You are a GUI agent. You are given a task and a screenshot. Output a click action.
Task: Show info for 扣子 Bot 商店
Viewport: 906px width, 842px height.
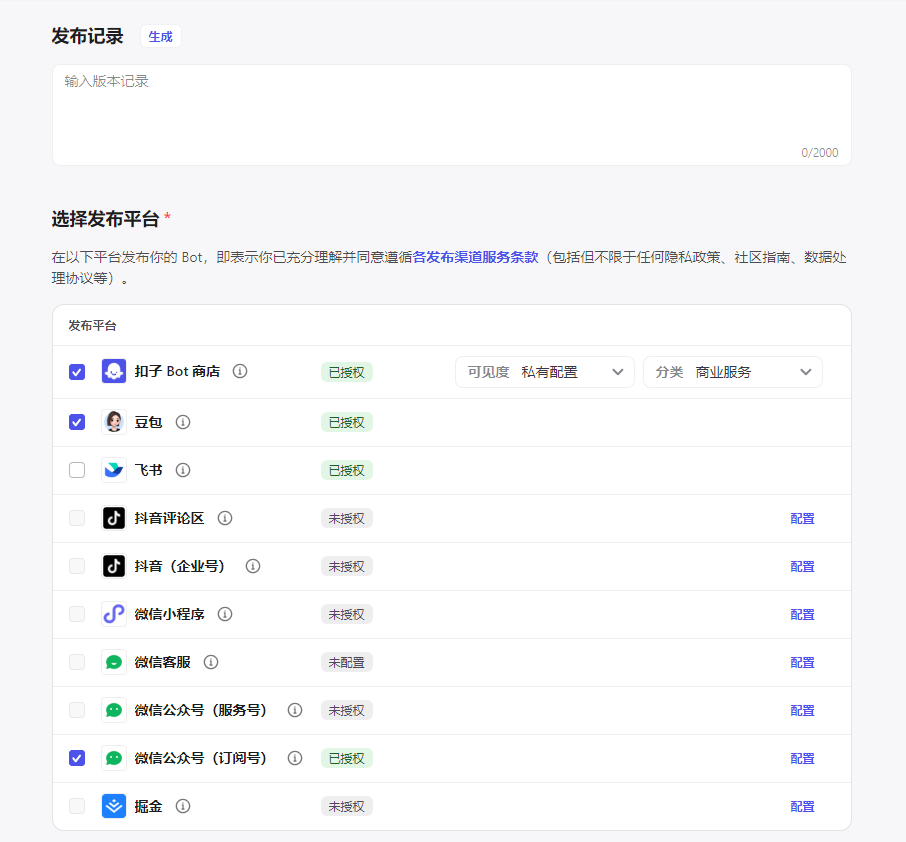240,371
